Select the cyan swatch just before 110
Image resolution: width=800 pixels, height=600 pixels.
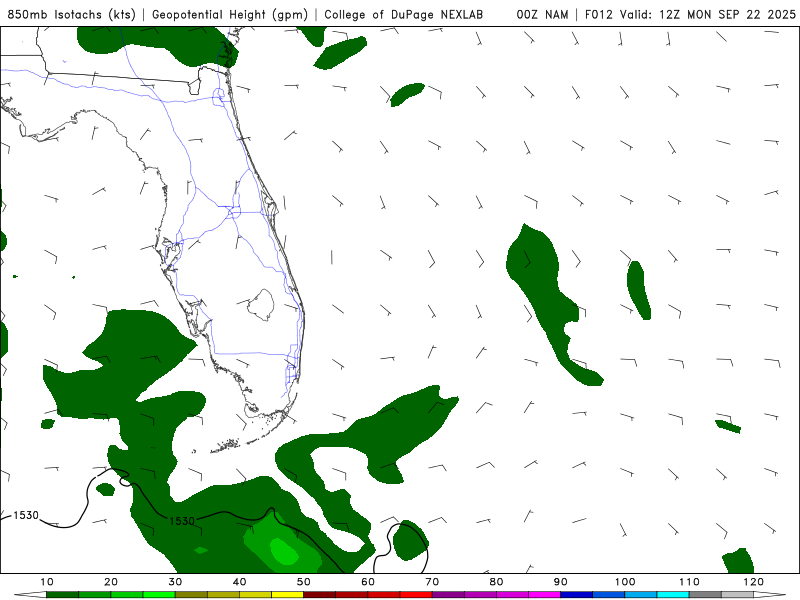point(673,595)
